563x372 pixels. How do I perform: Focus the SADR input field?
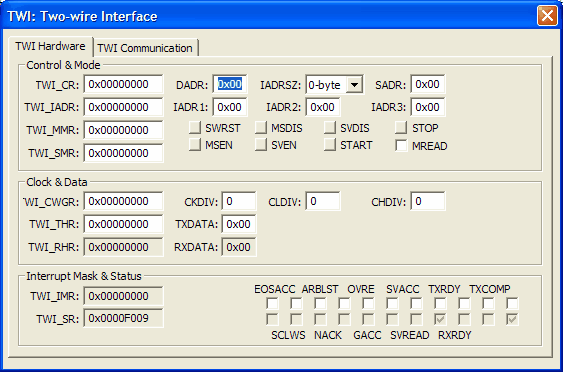428,84
